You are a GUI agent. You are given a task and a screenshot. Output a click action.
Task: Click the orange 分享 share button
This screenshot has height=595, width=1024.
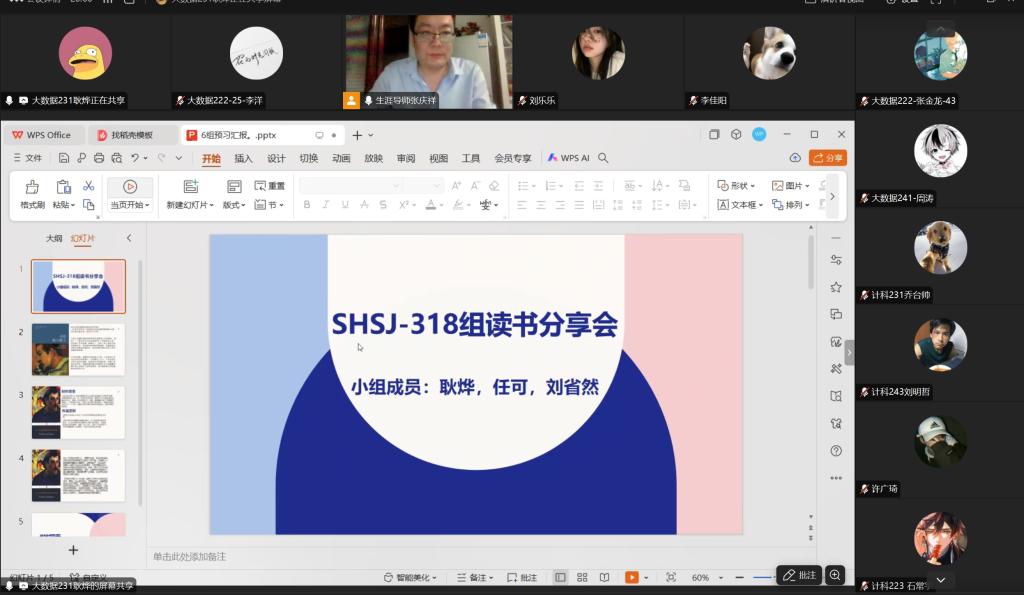(828, 158)
